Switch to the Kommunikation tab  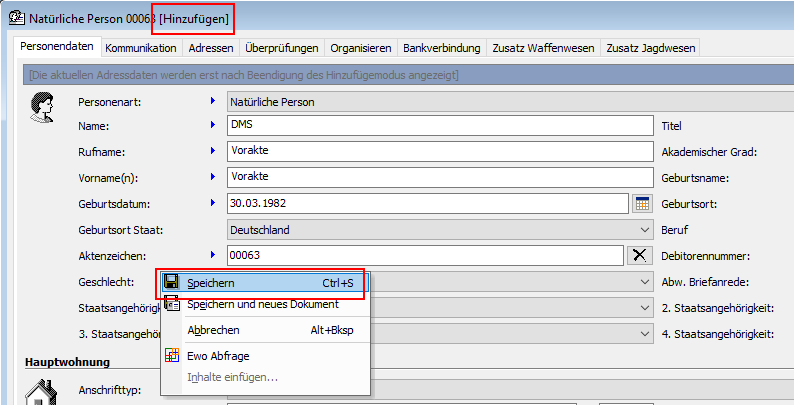(x=141, y=48)
